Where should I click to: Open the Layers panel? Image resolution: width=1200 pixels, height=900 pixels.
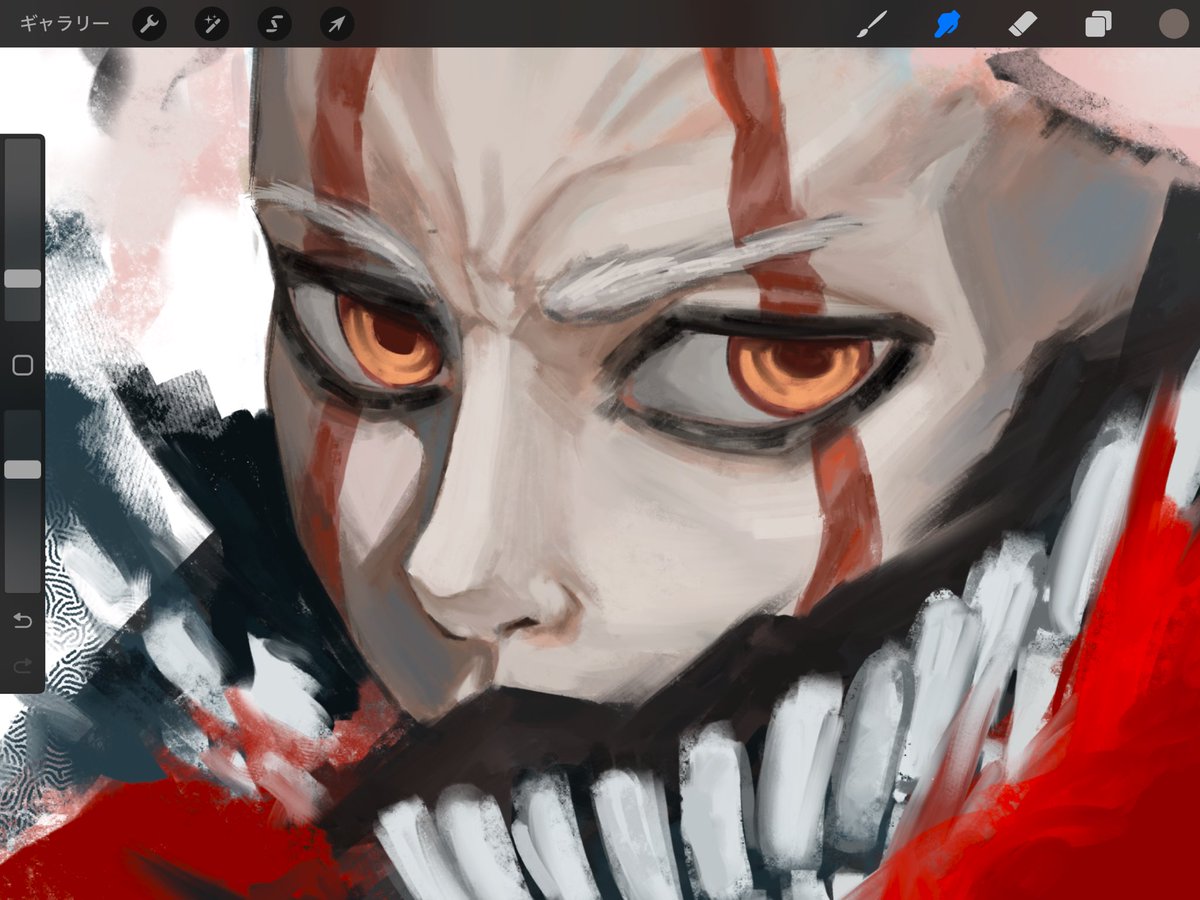point(1099,24)
